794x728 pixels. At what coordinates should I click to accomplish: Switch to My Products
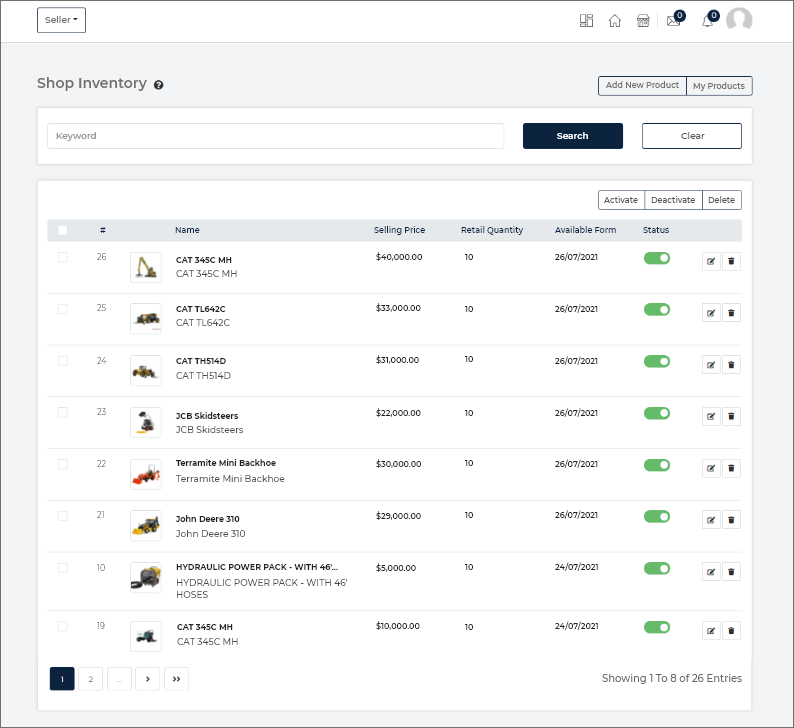(x=719, y=86)
